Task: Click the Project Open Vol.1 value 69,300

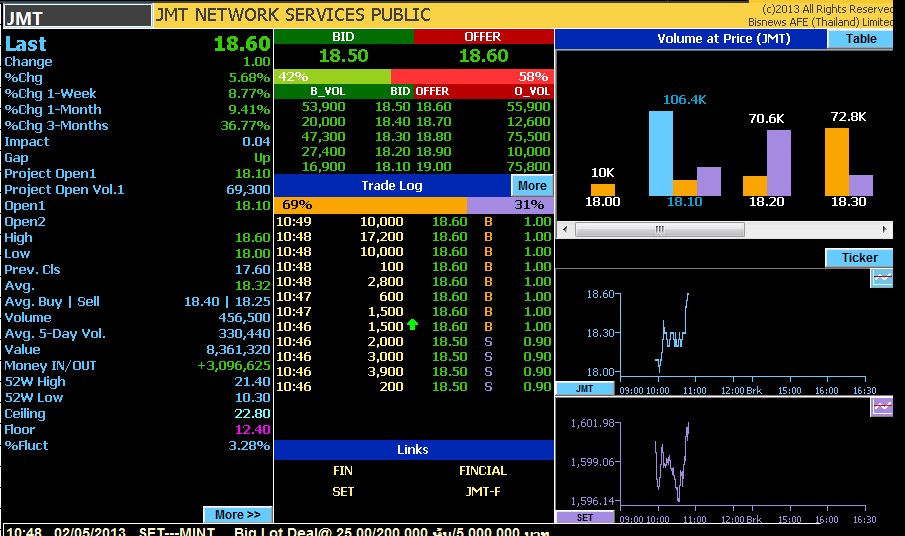Action: click(248, 189)
